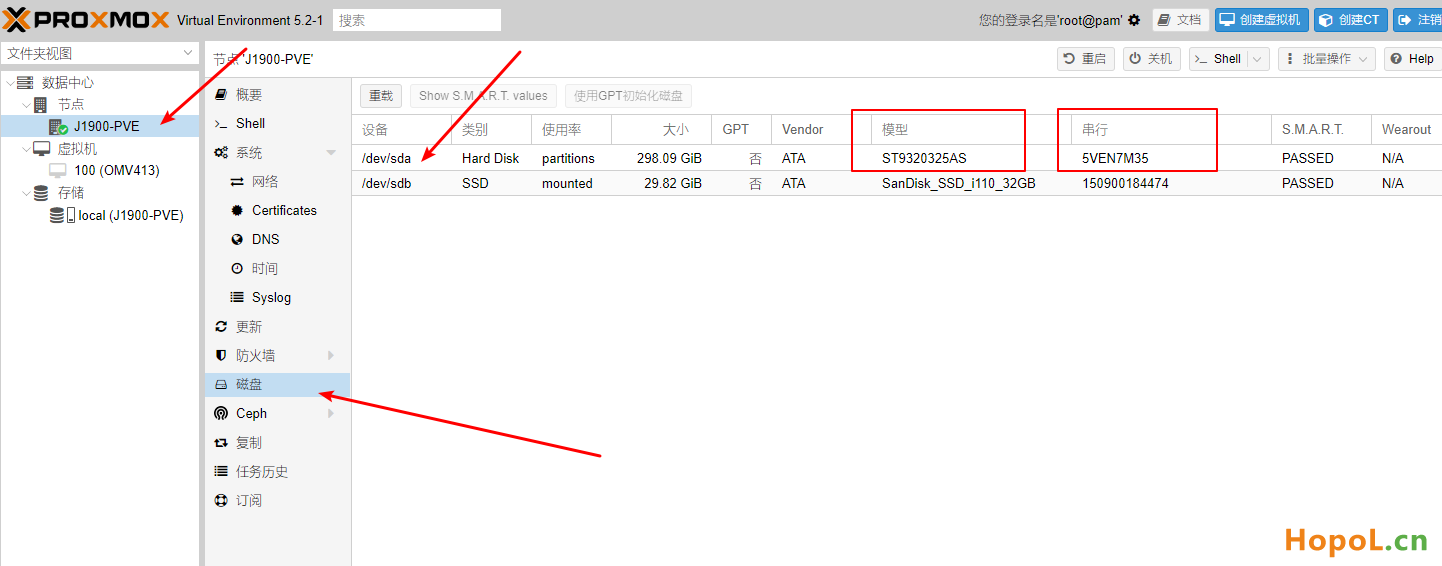
Task: Click the Certificates badge icon
Action: (x=237, y=211)
